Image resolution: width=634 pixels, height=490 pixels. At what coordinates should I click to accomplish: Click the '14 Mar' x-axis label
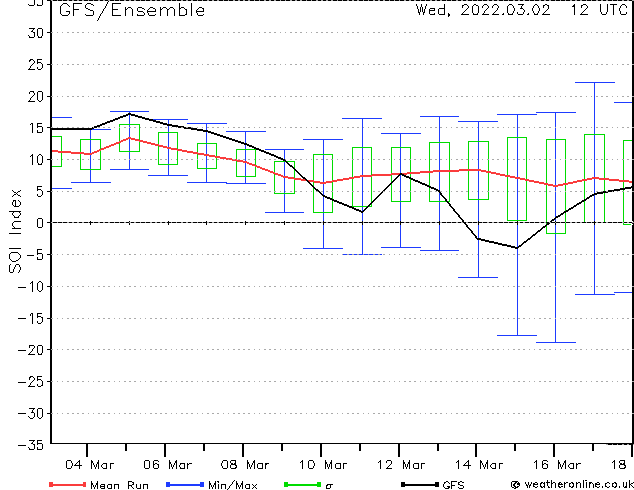click(479, 465)
